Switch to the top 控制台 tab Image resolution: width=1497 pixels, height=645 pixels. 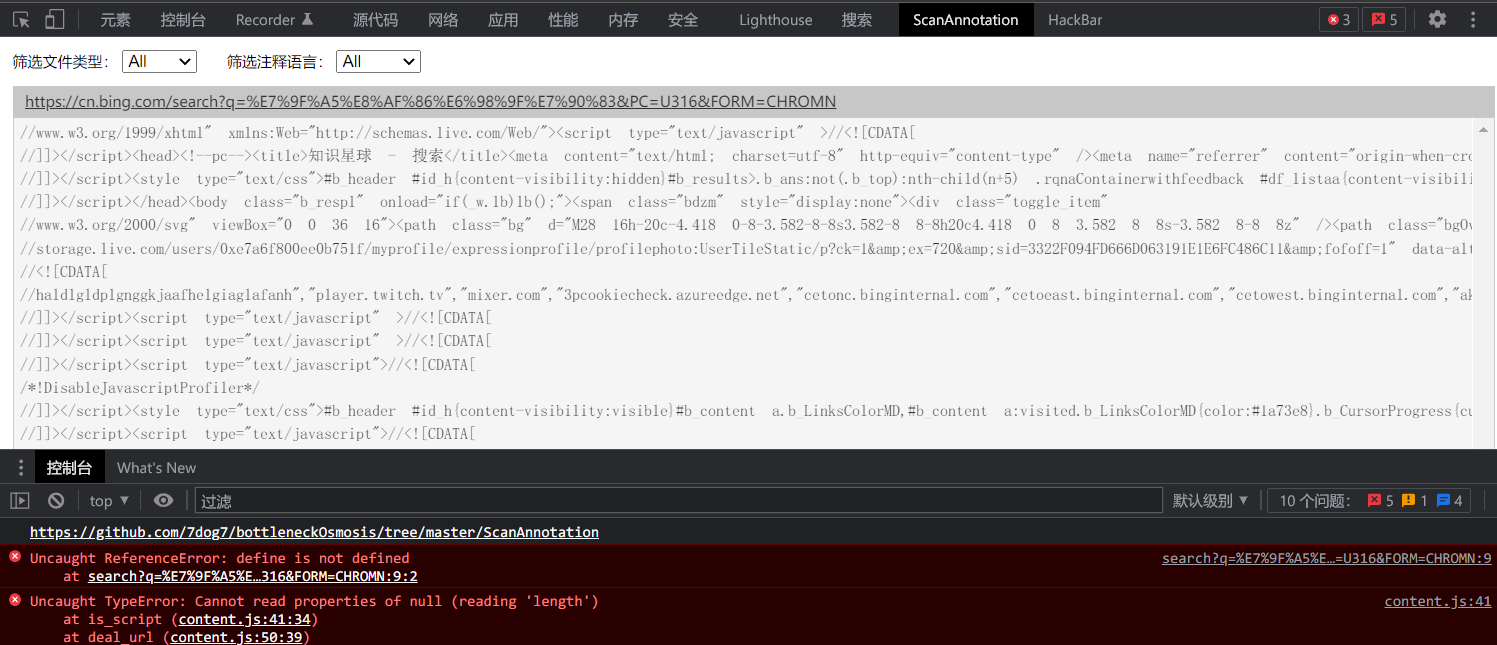pyautogui.click(x=183, y=20)
